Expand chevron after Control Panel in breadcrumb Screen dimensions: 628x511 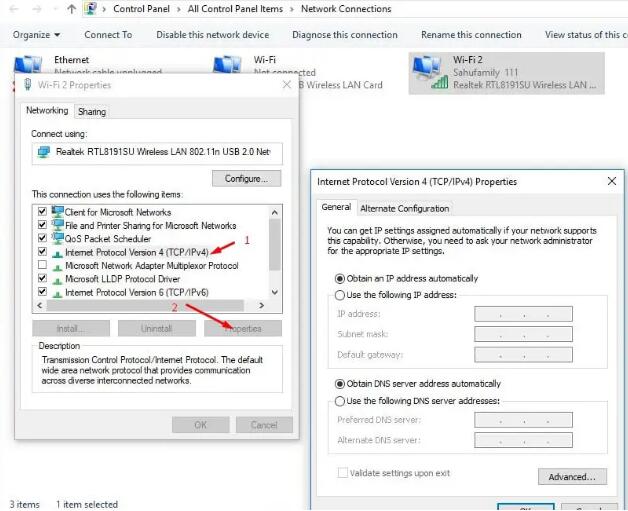click(179, 9)
